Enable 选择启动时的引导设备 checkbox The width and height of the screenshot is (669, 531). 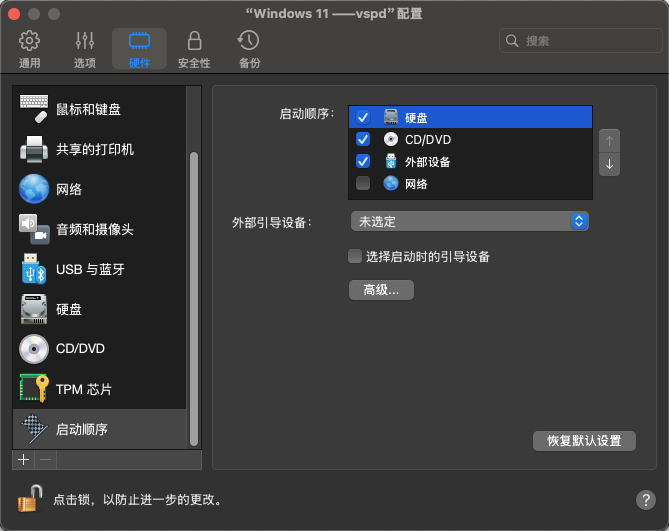[355, 256]
